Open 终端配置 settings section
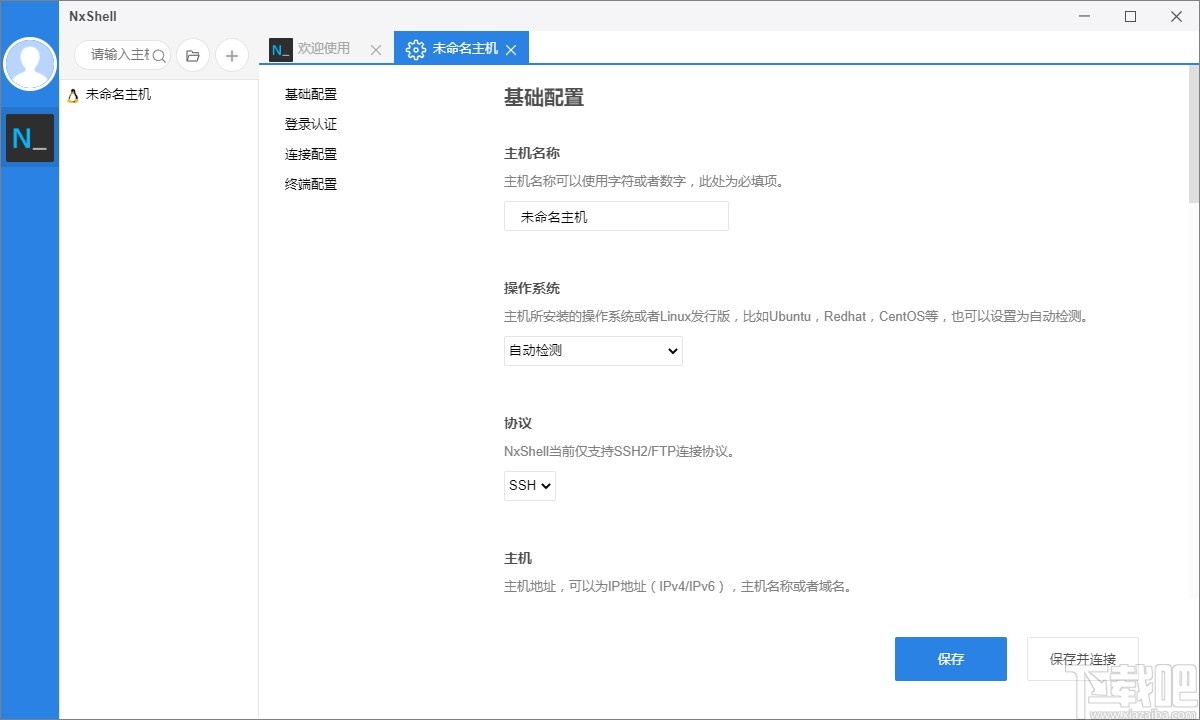 (x=310, y=184)
